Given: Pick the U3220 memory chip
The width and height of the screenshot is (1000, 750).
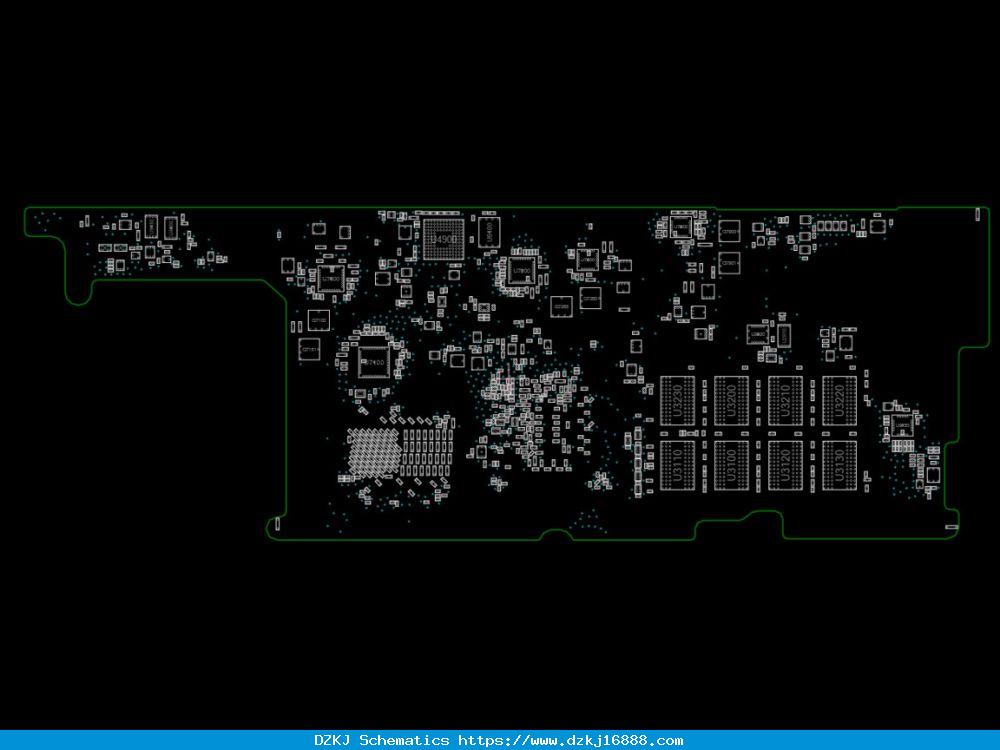Looking at the screenshot, I should click(839, 401).
